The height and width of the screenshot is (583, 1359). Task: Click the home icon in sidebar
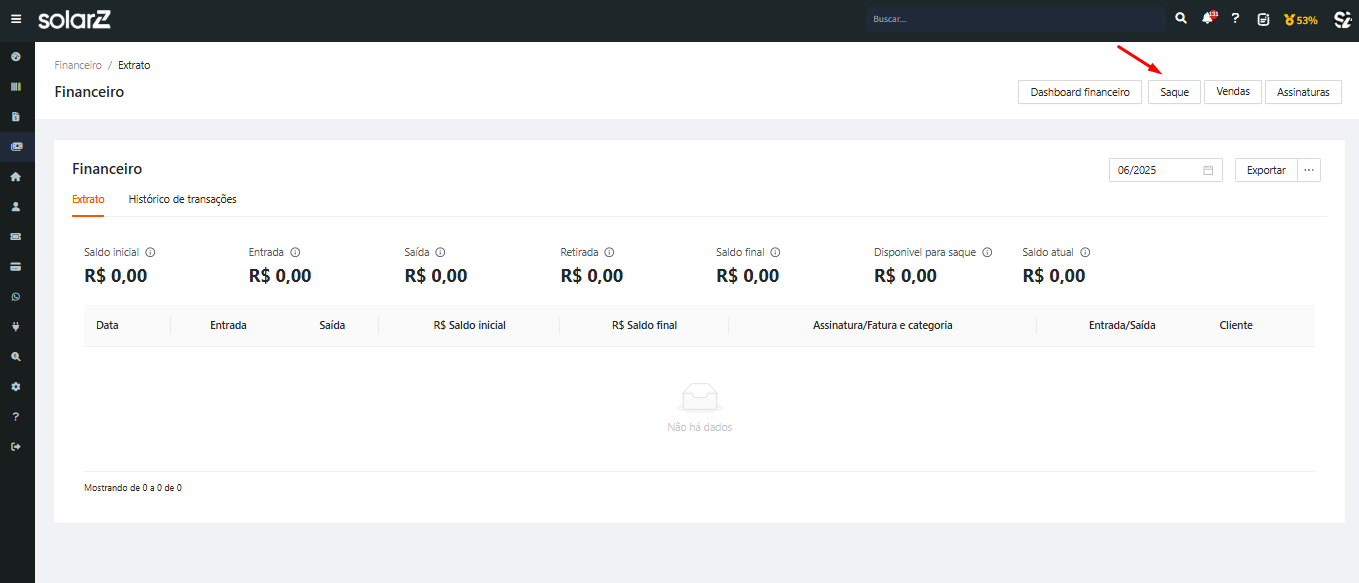coord(16,176)
